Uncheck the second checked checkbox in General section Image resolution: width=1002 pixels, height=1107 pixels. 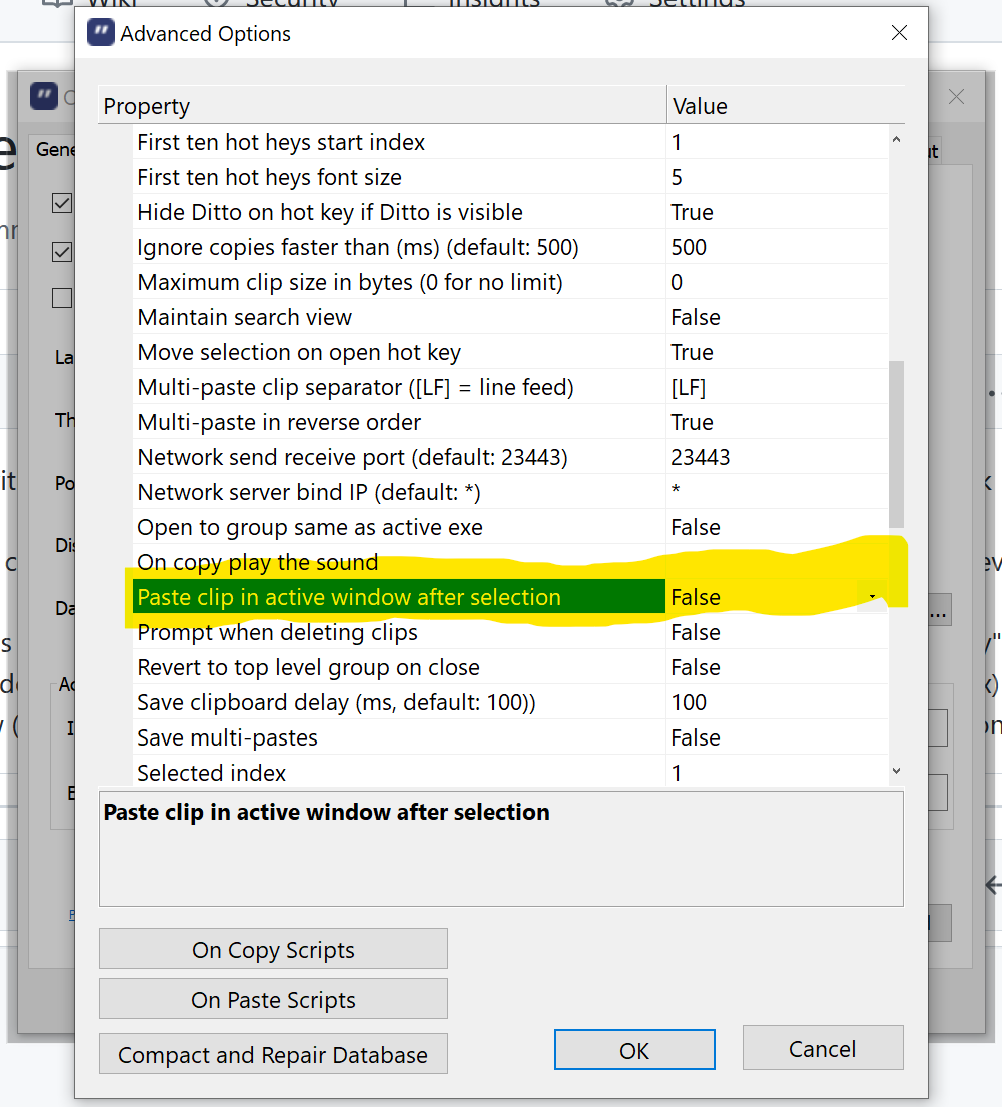click(61, 252)
